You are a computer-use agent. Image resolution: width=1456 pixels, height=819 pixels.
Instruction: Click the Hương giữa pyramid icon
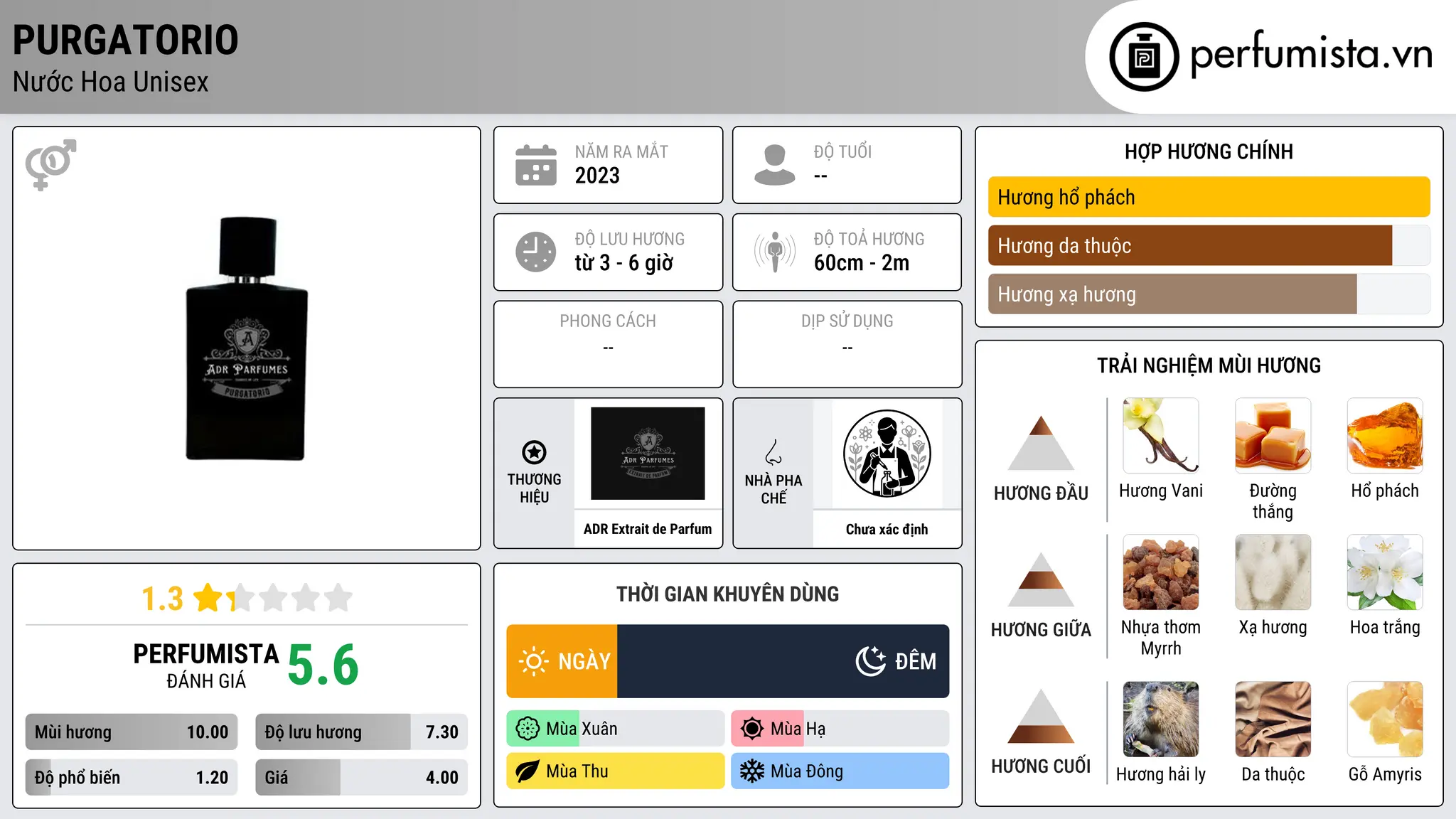(1041, 579)
